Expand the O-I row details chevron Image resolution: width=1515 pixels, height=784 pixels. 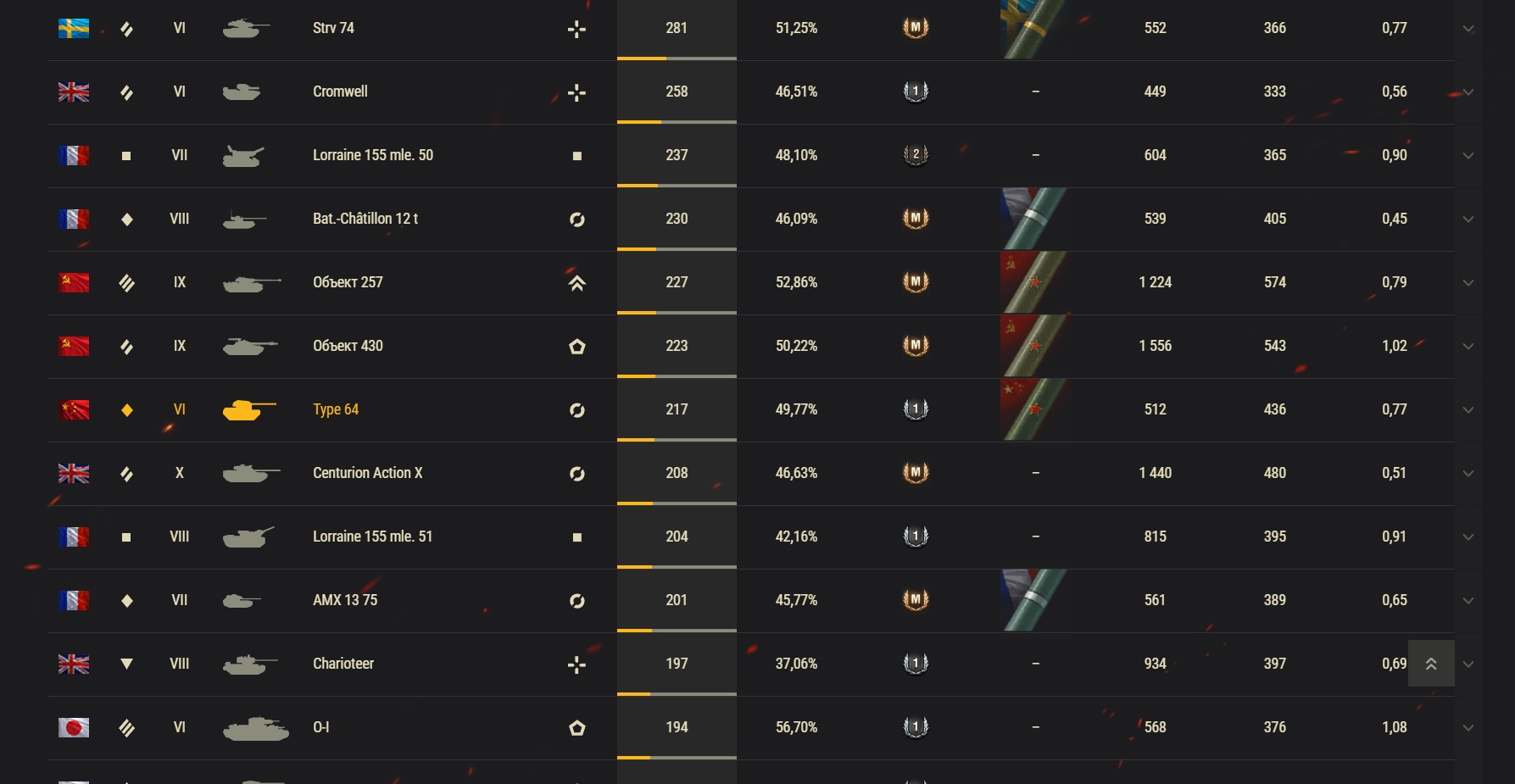point(1468,728)
